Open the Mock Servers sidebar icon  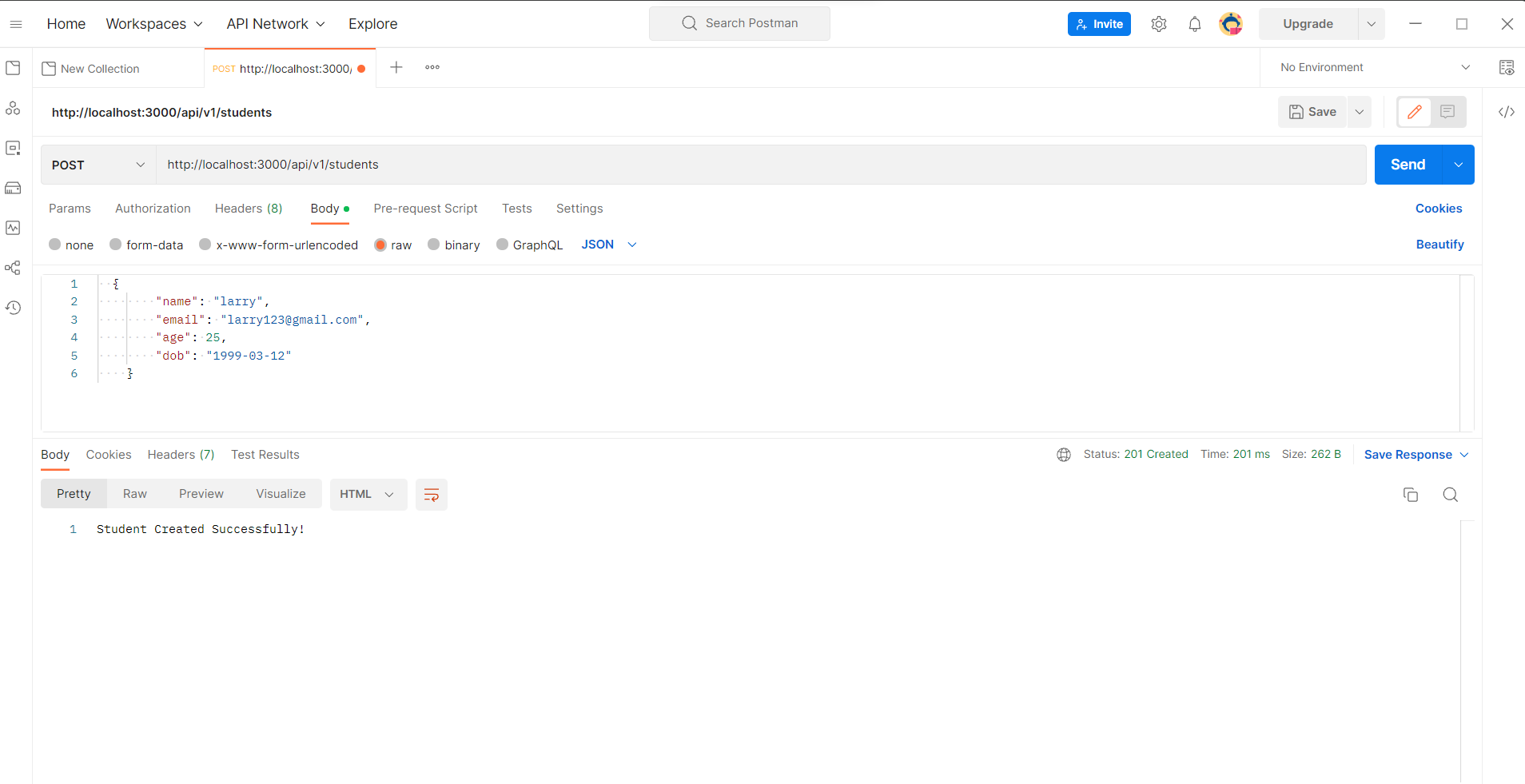click(x=13, y=188)
